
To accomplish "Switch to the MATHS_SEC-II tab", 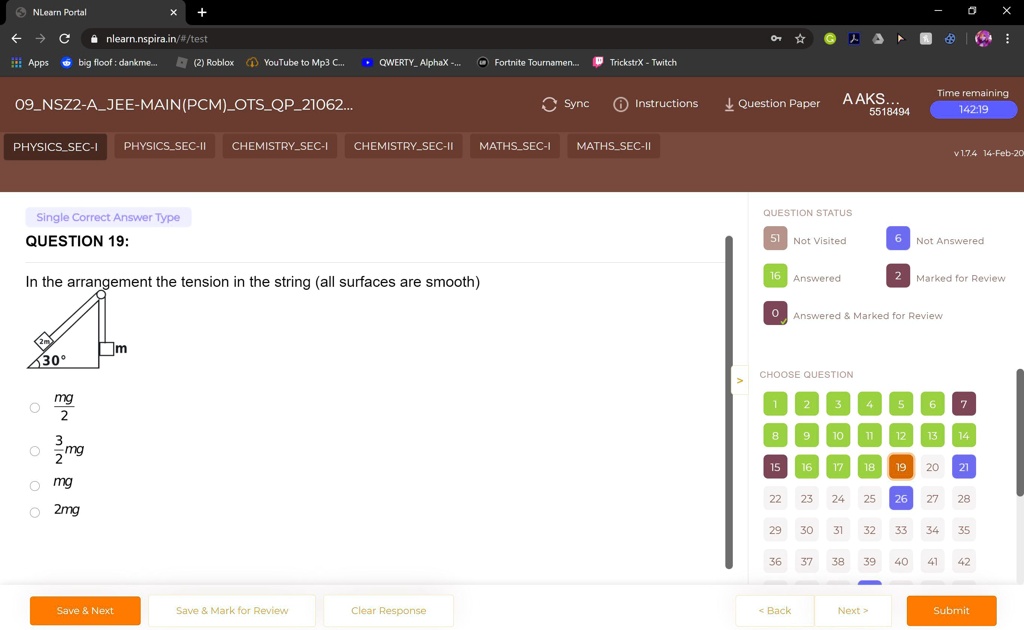I will click(614, 146).
